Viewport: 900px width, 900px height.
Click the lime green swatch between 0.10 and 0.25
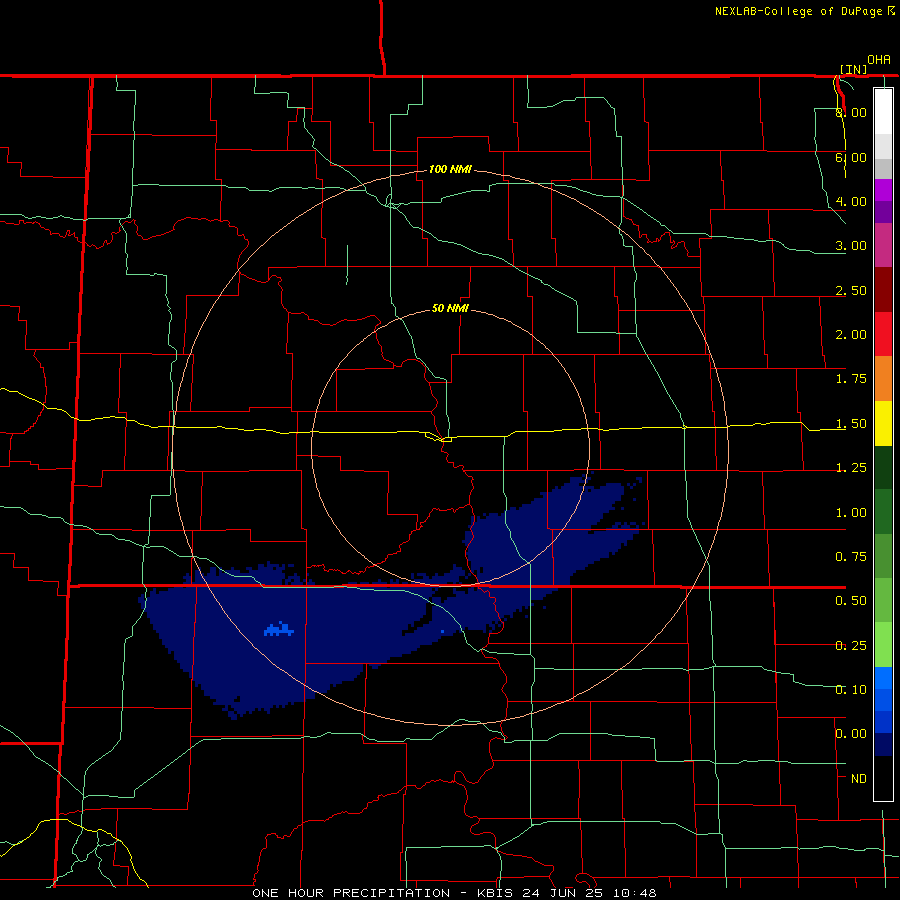(x=883, y=645)
